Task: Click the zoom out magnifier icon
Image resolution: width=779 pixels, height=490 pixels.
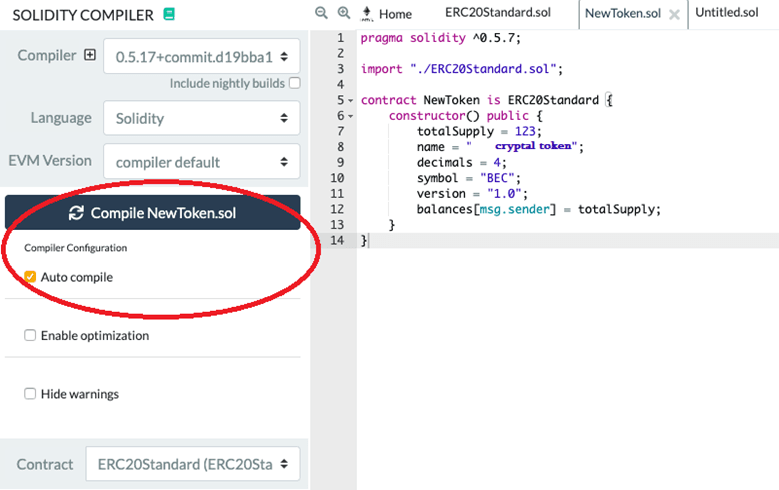Action: point(321,13)
